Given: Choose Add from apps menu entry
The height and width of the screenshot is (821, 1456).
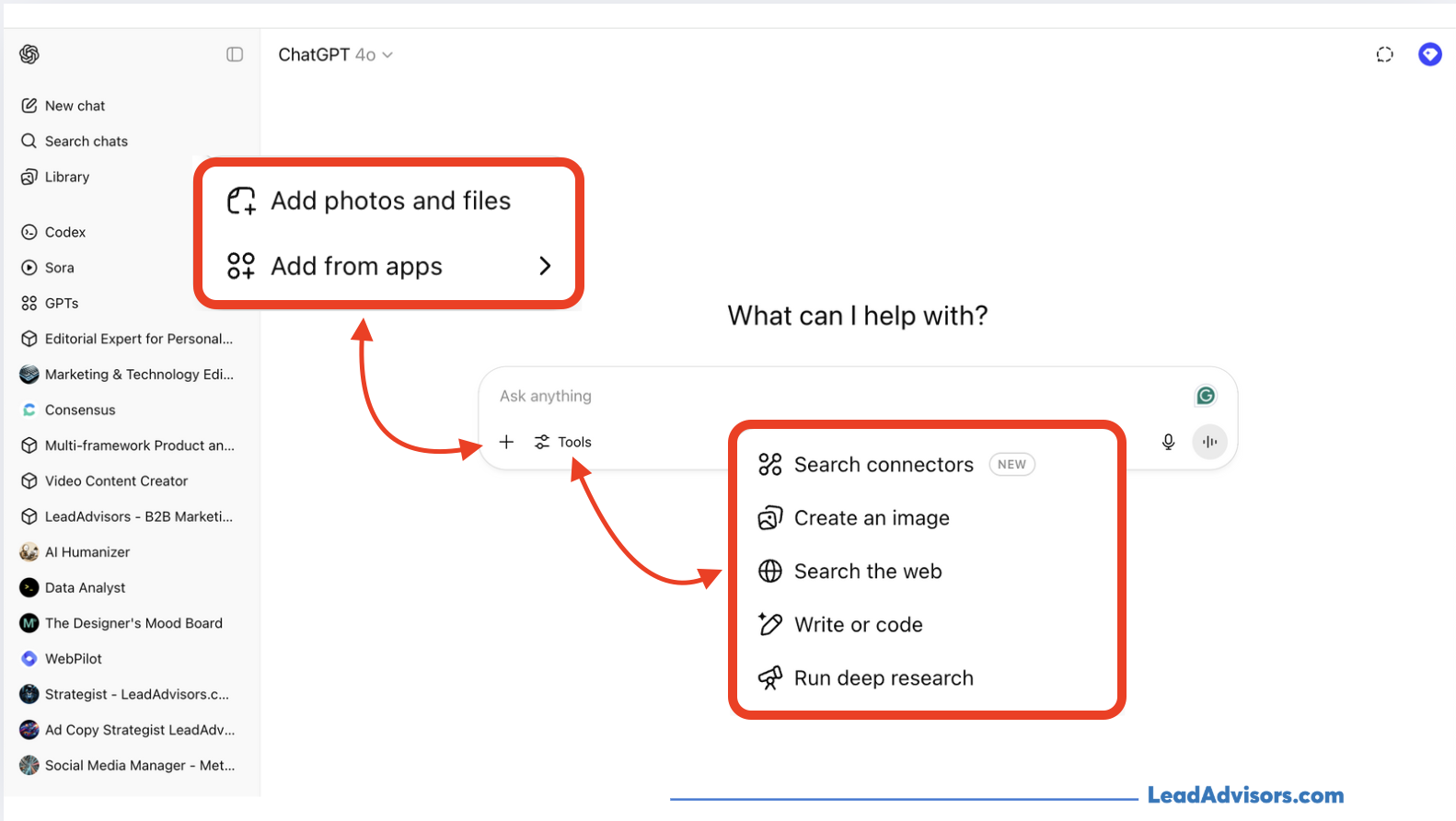Looking at the screenshot, I should coord(389,266).
